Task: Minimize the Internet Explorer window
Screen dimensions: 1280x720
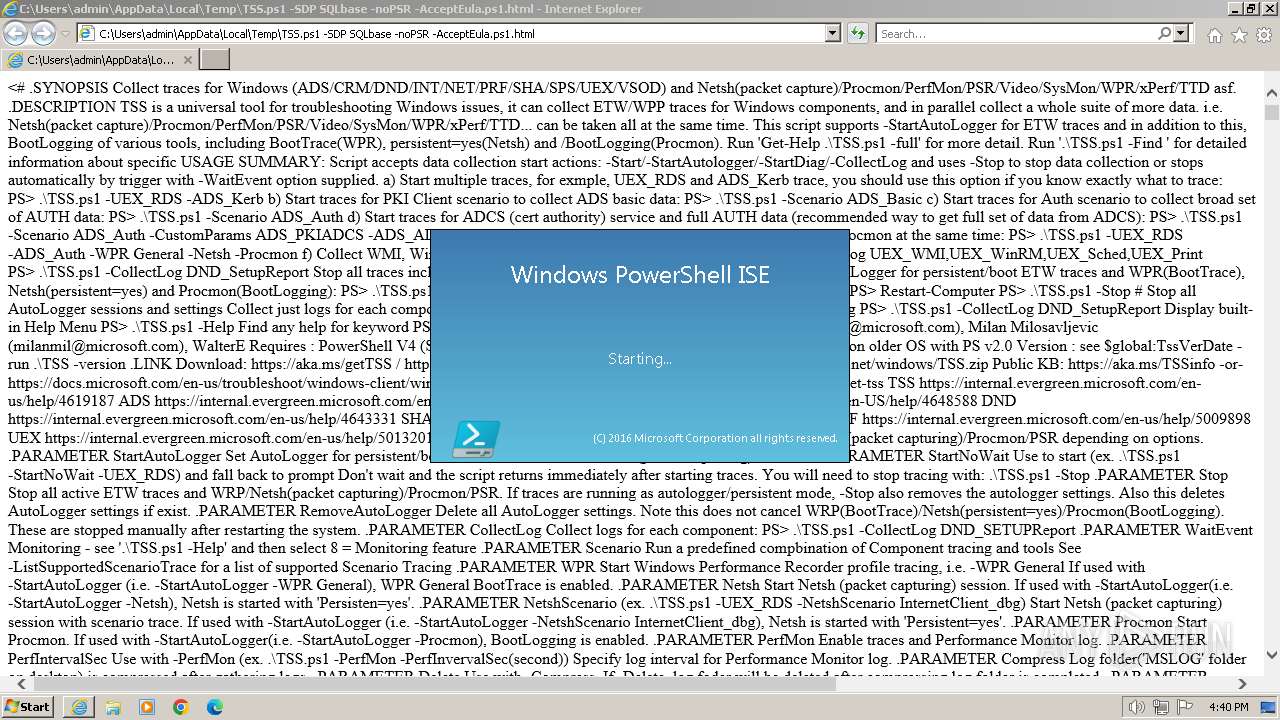Action: tap(1234, 9)
